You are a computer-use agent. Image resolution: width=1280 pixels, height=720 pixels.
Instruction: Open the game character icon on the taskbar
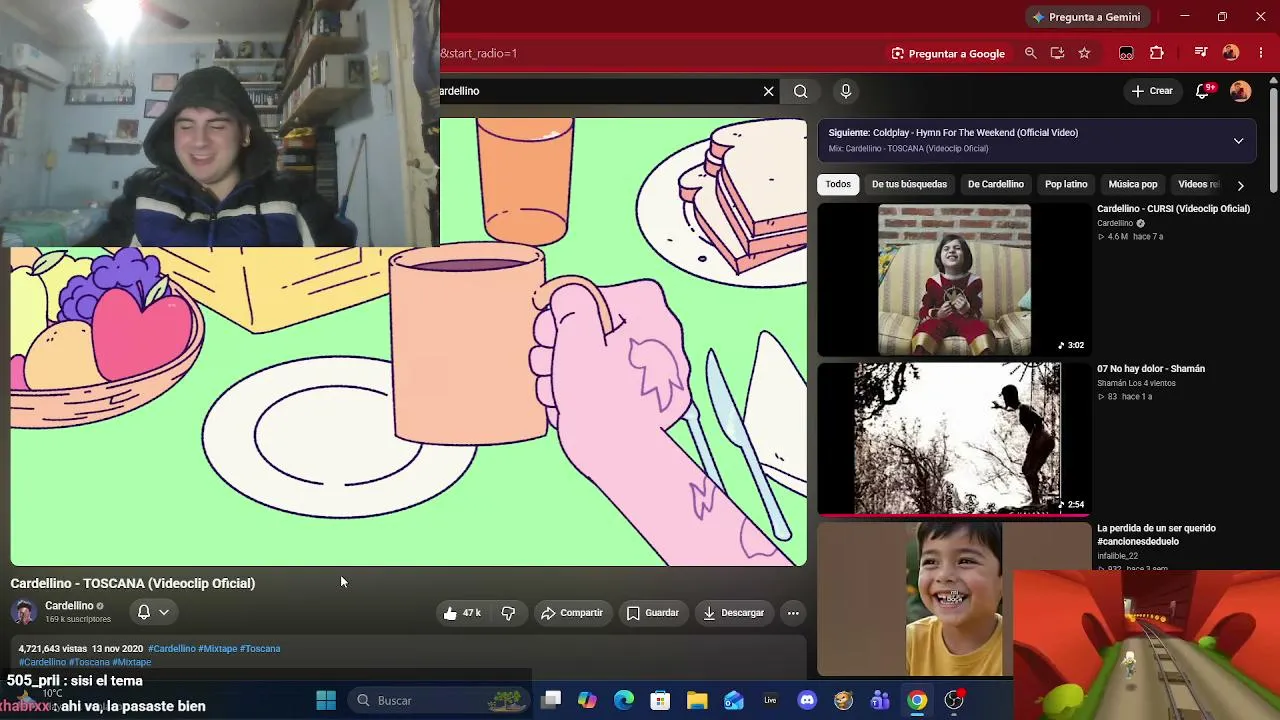pos(843,700)
